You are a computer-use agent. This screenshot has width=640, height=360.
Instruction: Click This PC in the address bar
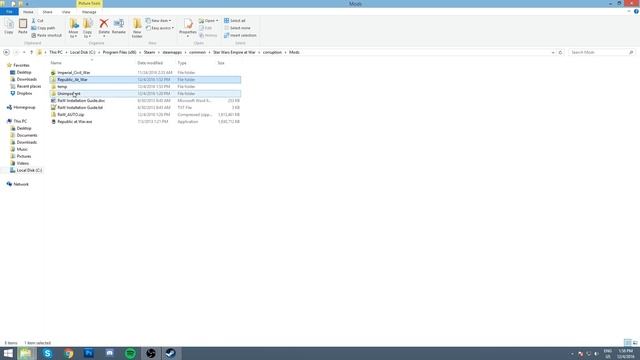[x=56, y=52]
